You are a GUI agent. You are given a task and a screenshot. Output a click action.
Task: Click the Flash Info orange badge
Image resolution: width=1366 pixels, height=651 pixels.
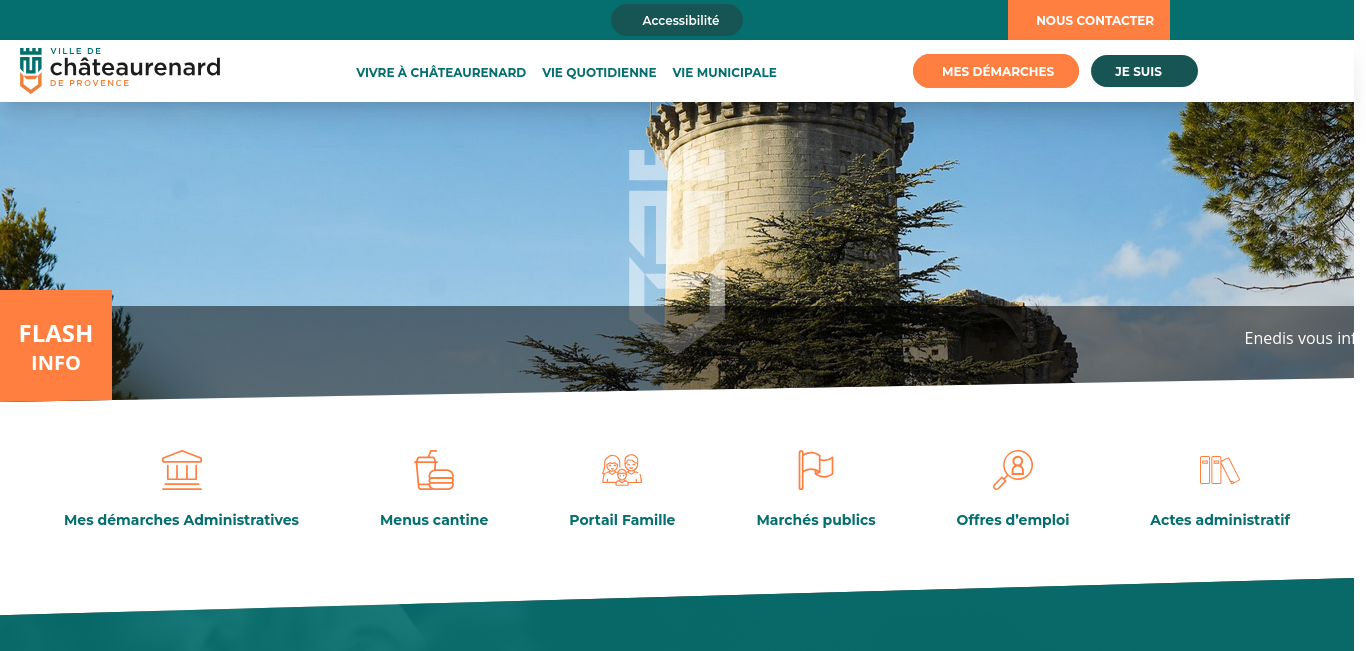tap(56, 346)
